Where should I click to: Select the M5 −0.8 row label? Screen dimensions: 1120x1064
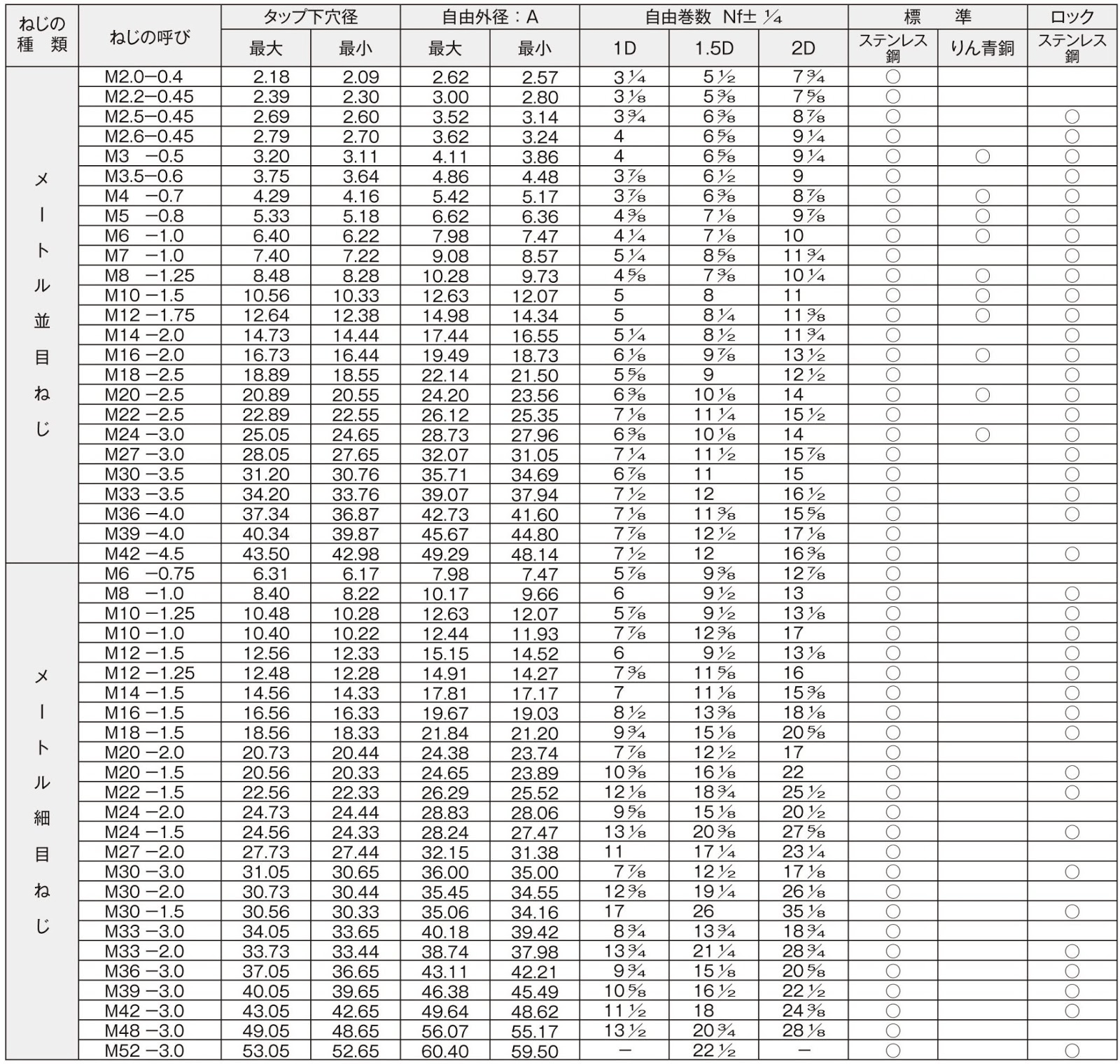[x=143, y=216]
